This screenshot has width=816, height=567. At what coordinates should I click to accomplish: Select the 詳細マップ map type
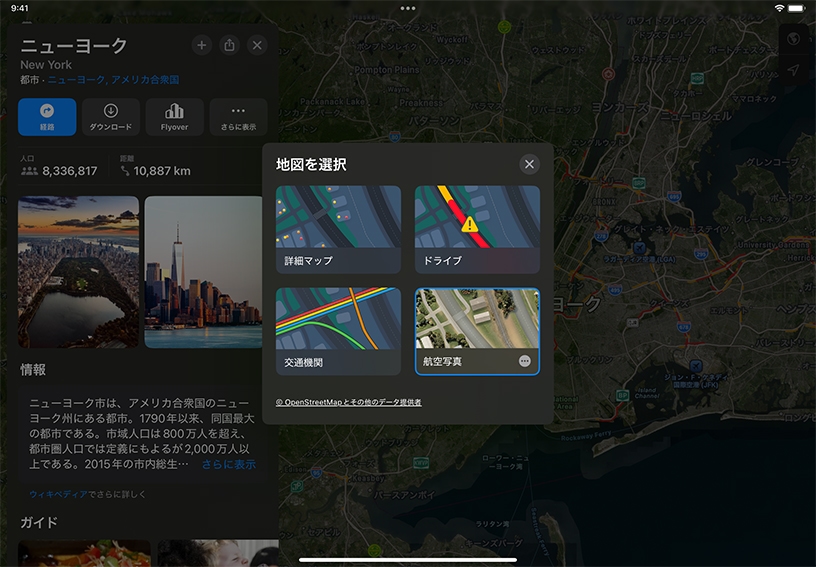[338, 229]
